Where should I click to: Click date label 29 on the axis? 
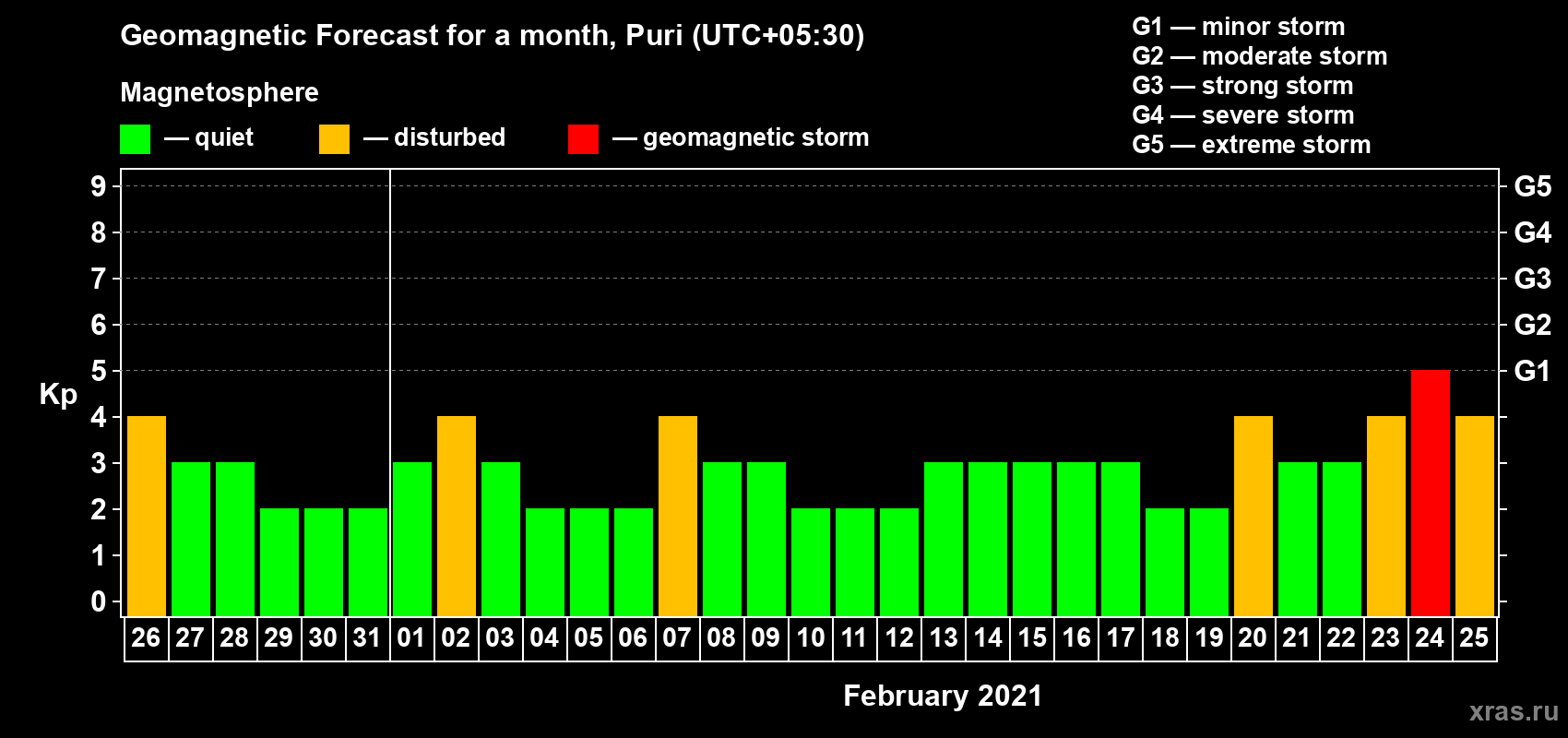tap(279, 637)
